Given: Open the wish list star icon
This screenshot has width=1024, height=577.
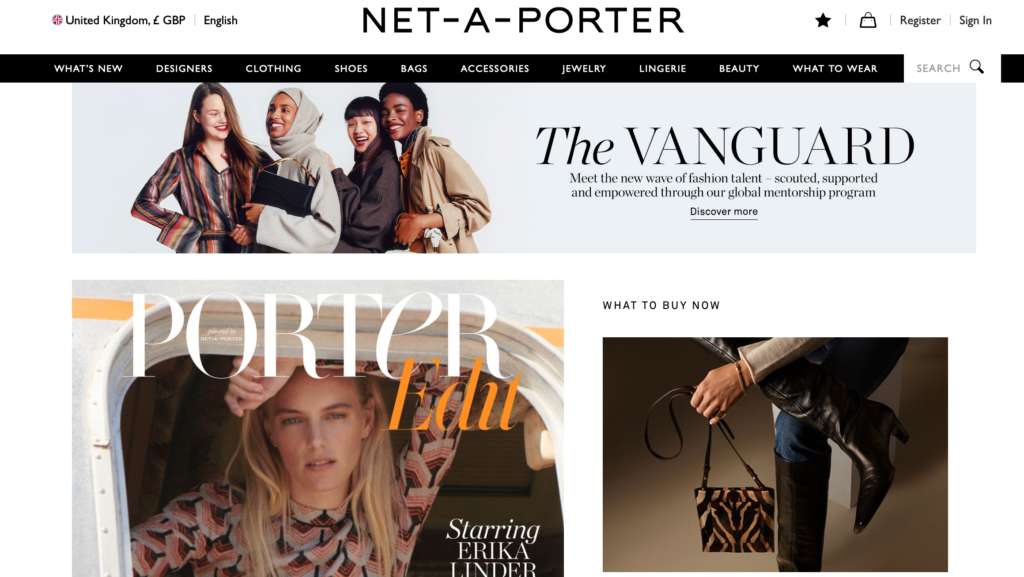Looking at the screenshot, I should pyautogui.click(x=823, y=20).
